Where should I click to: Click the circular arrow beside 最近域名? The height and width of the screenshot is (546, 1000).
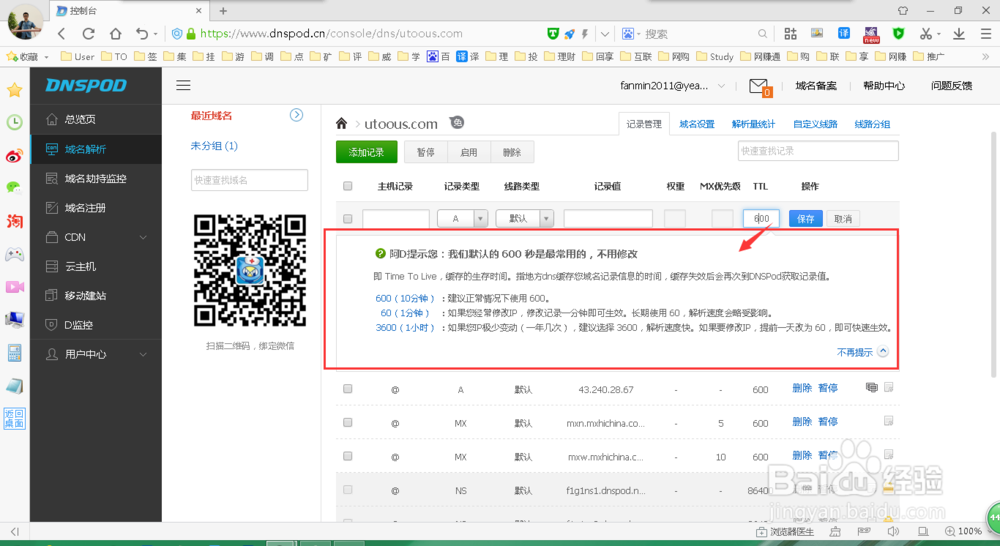click(x=297, y=115)
